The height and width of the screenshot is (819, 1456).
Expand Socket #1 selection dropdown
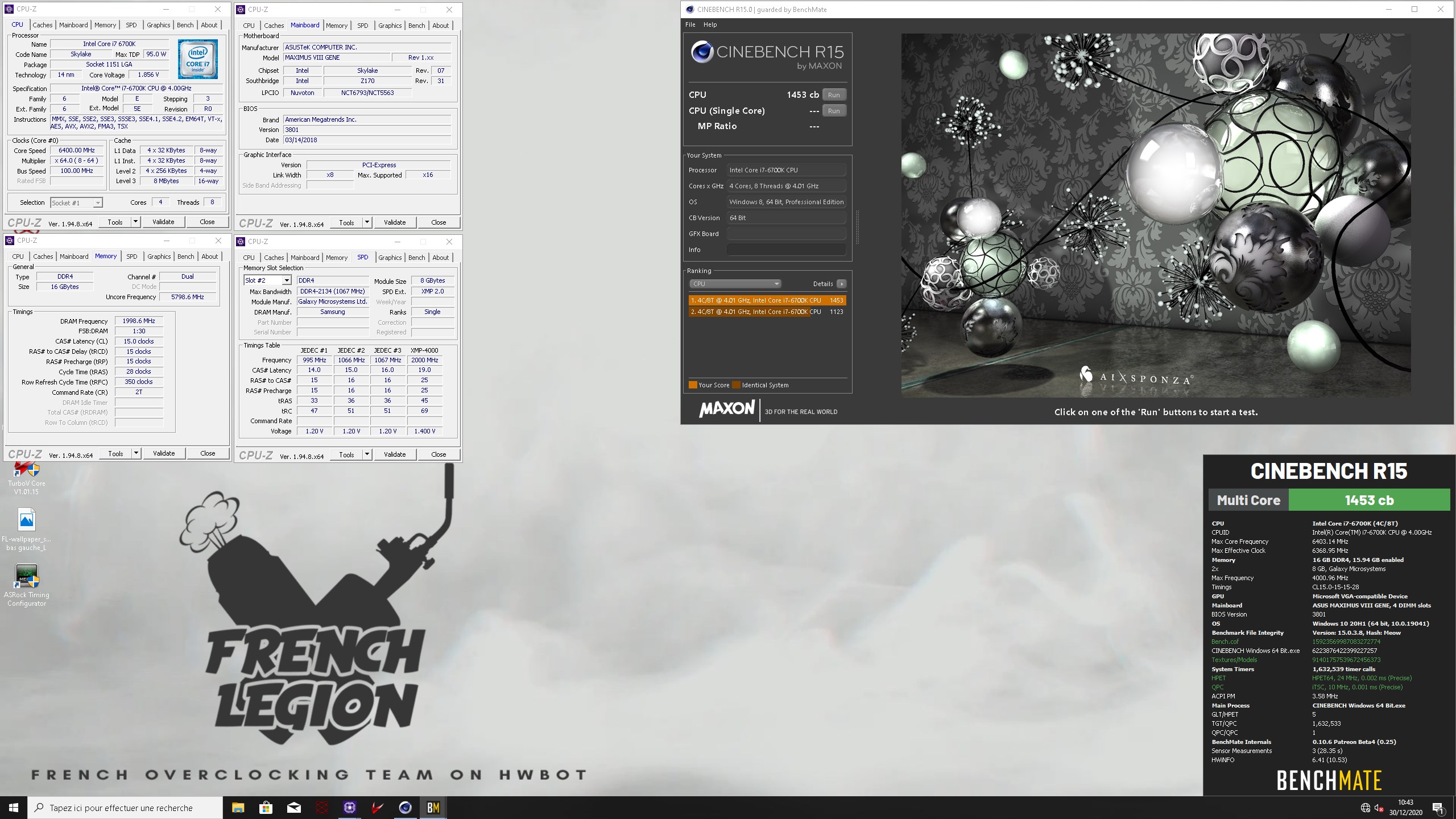pos(98,203)
